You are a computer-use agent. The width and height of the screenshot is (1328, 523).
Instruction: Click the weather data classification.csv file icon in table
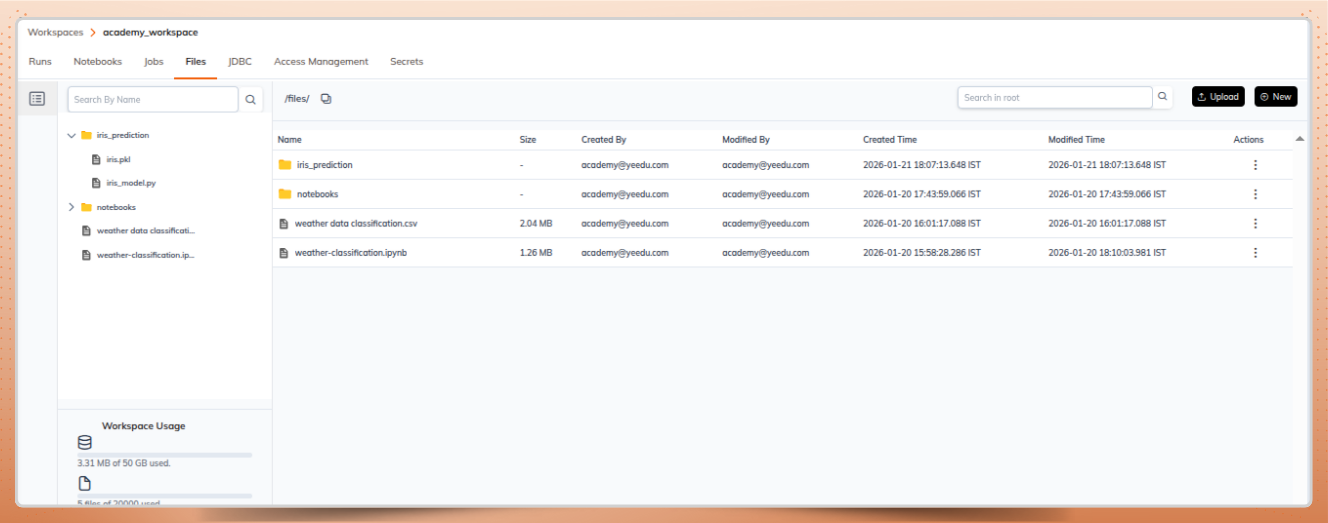tap(284, 223)
